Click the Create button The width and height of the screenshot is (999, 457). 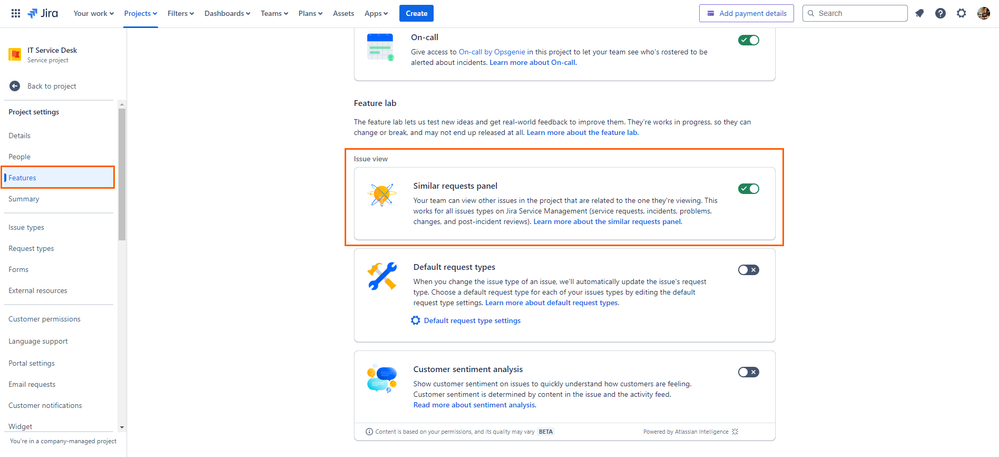click(416, 13)
